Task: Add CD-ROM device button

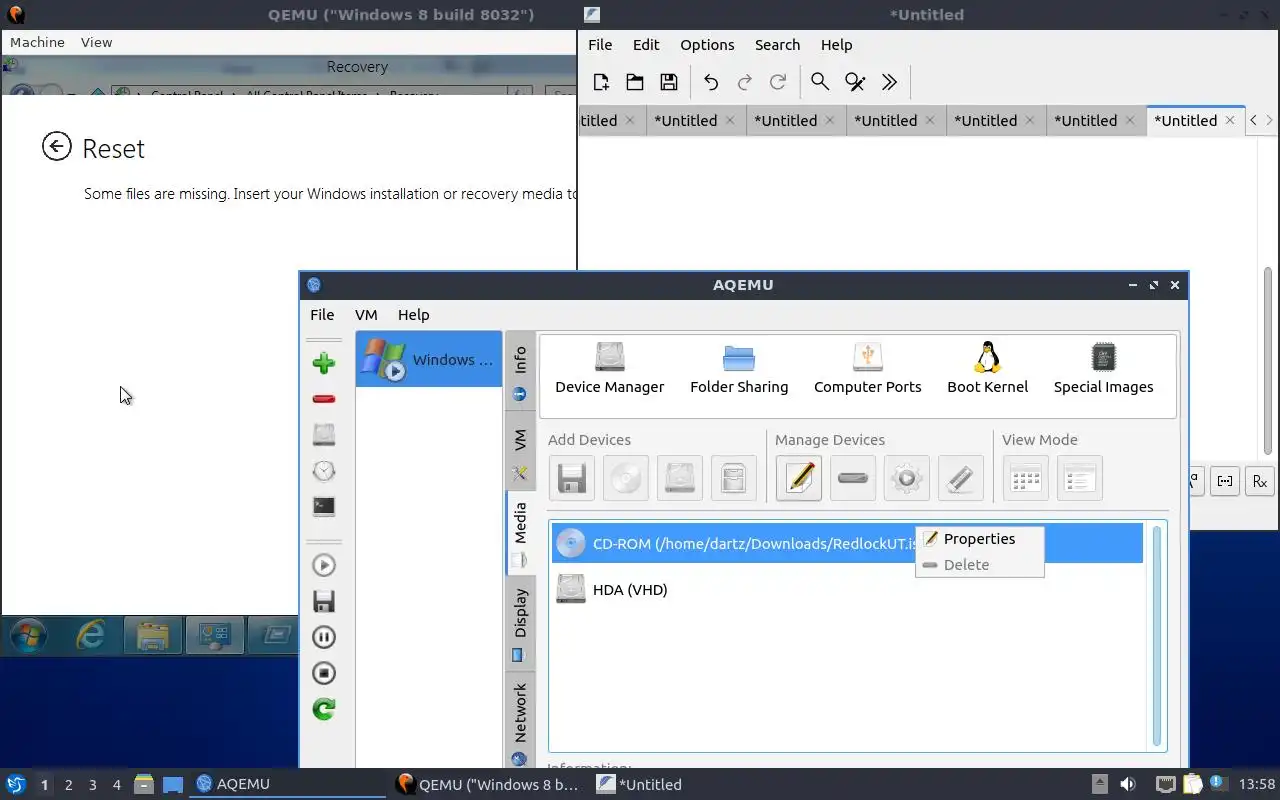Action: 625,478
